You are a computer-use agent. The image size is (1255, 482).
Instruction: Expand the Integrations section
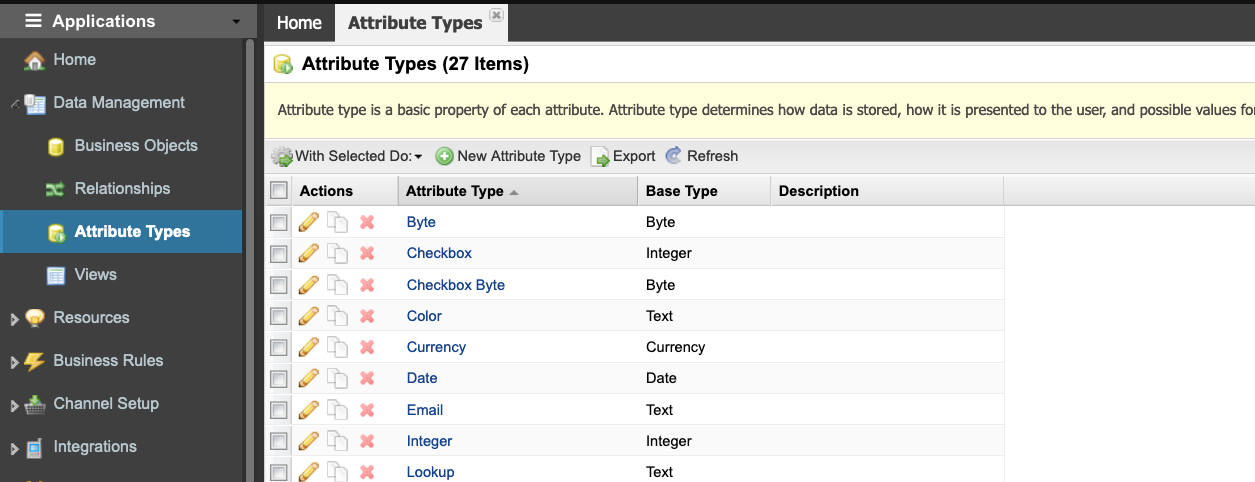click(14, 448)
